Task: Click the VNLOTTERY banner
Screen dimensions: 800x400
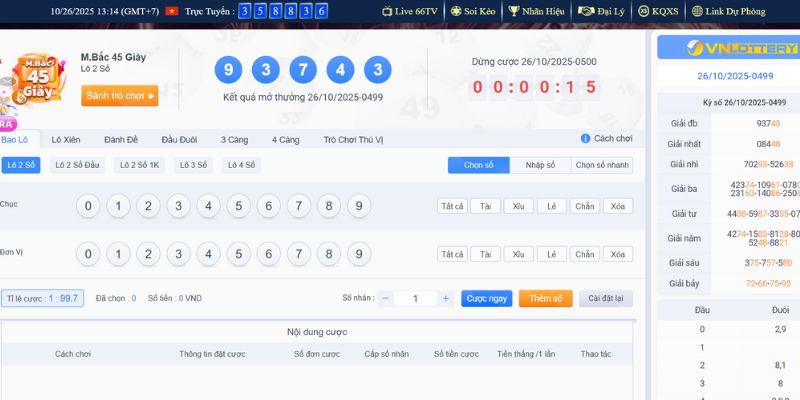Action: [729, 47]
